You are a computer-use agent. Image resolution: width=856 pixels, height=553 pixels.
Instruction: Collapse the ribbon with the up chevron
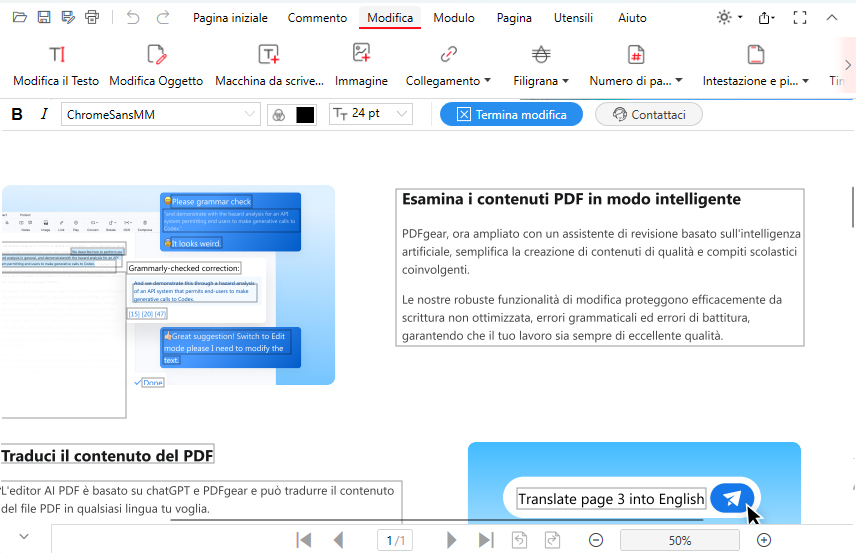pos(831,17)
